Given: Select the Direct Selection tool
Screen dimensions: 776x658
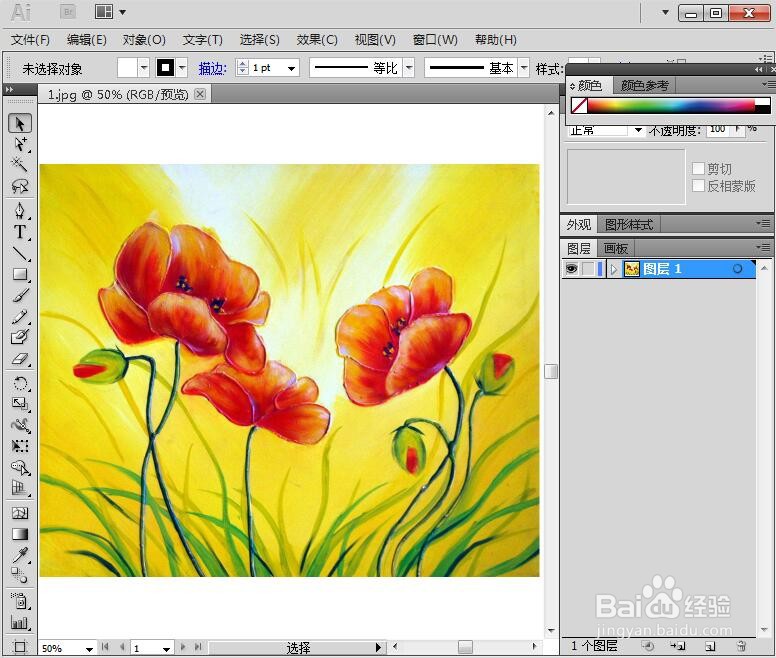Looking at the screenshot, I should point(20,144).
